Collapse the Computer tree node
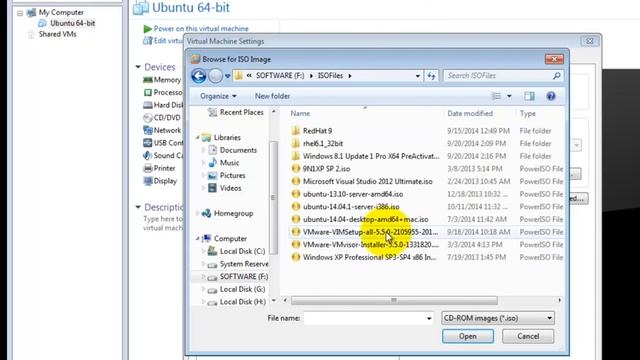 (x=198, y=238)
